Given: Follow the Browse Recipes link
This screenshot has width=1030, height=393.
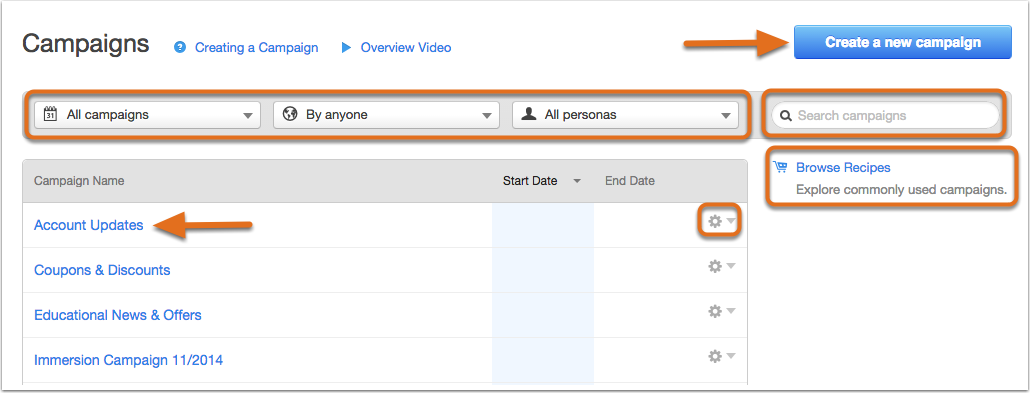Looking at the screenshot, I should [x=843, y=168].
